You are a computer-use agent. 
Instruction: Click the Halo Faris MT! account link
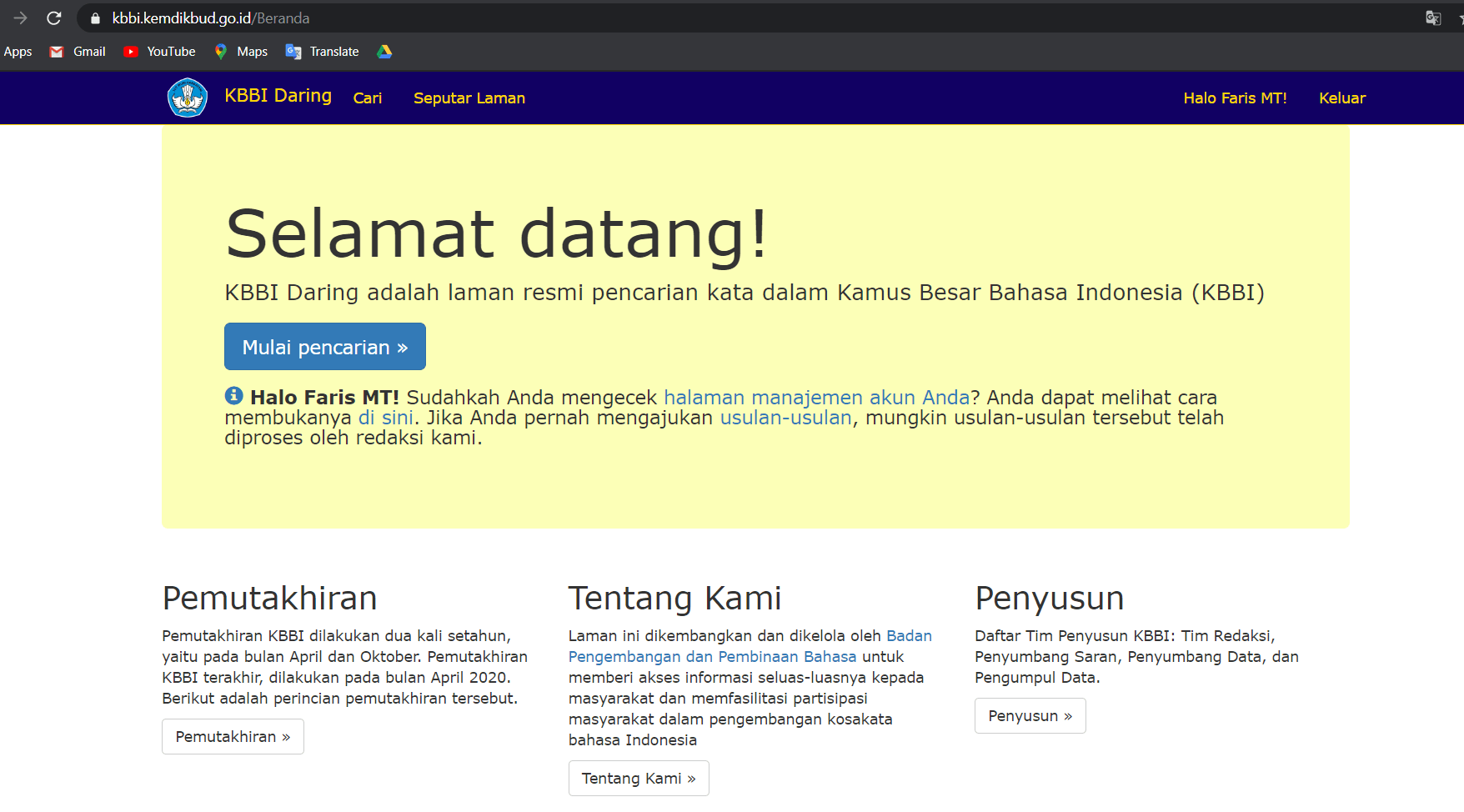(x=1235, y=98)
